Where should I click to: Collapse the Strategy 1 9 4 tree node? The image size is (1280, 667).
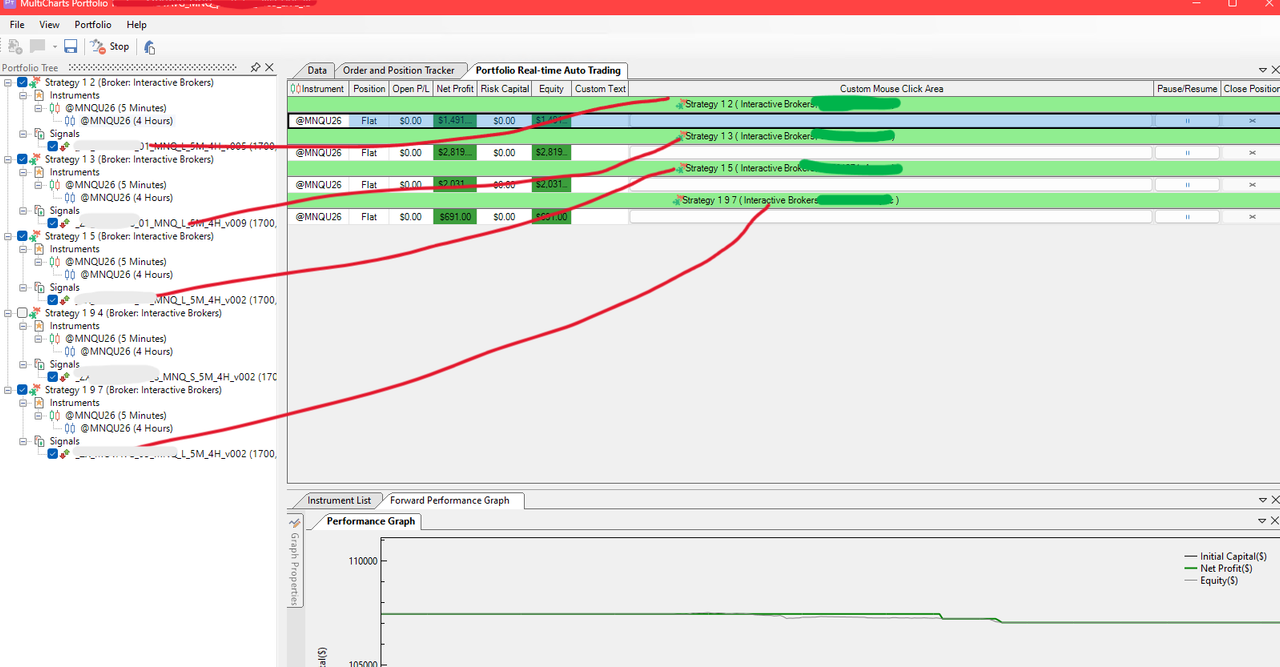pyautogui.click(x=9, y=313)
